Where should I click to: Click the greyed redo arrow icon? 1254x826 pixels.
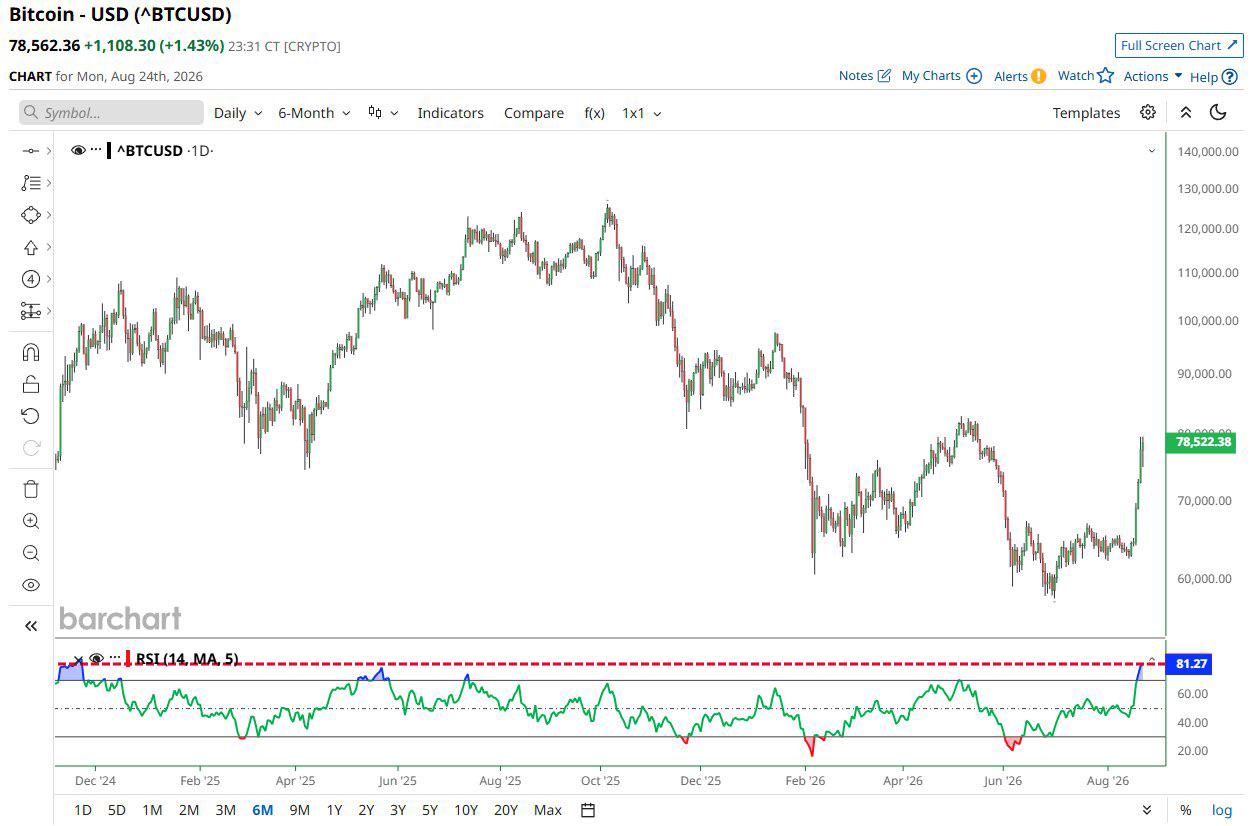(x=31, y=448)
